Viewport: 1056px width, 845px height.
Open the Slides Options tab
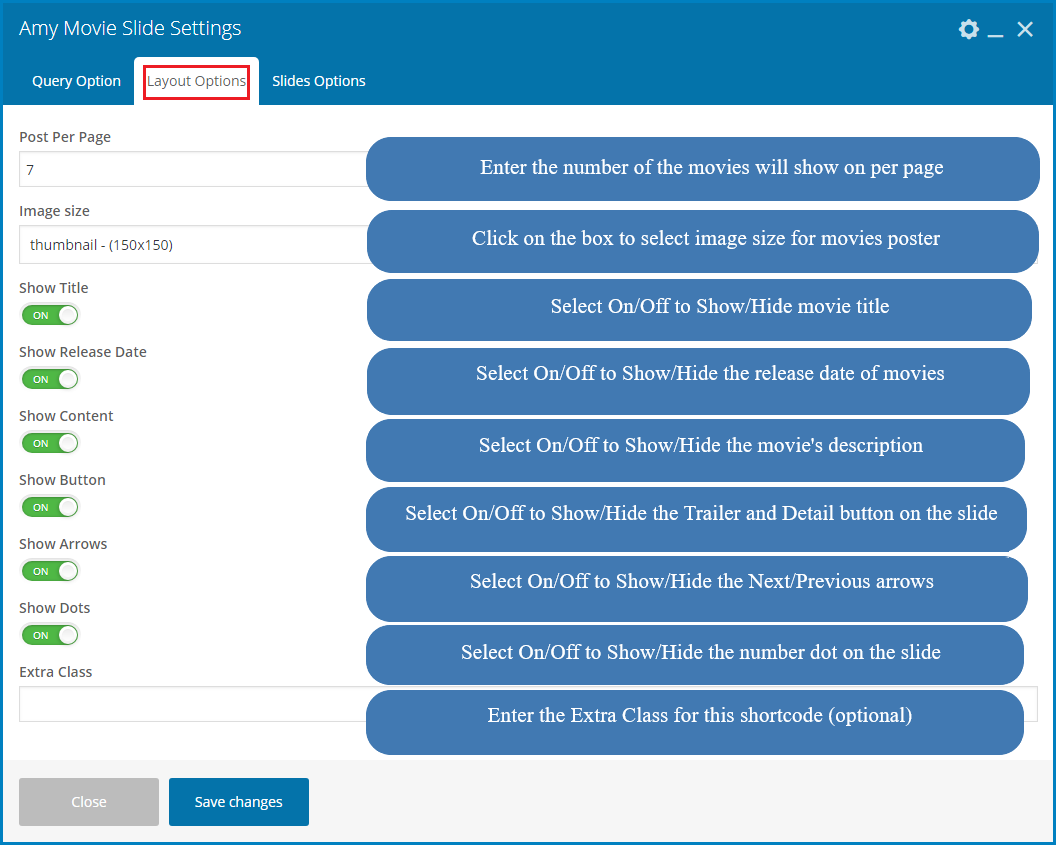point(318,81)
